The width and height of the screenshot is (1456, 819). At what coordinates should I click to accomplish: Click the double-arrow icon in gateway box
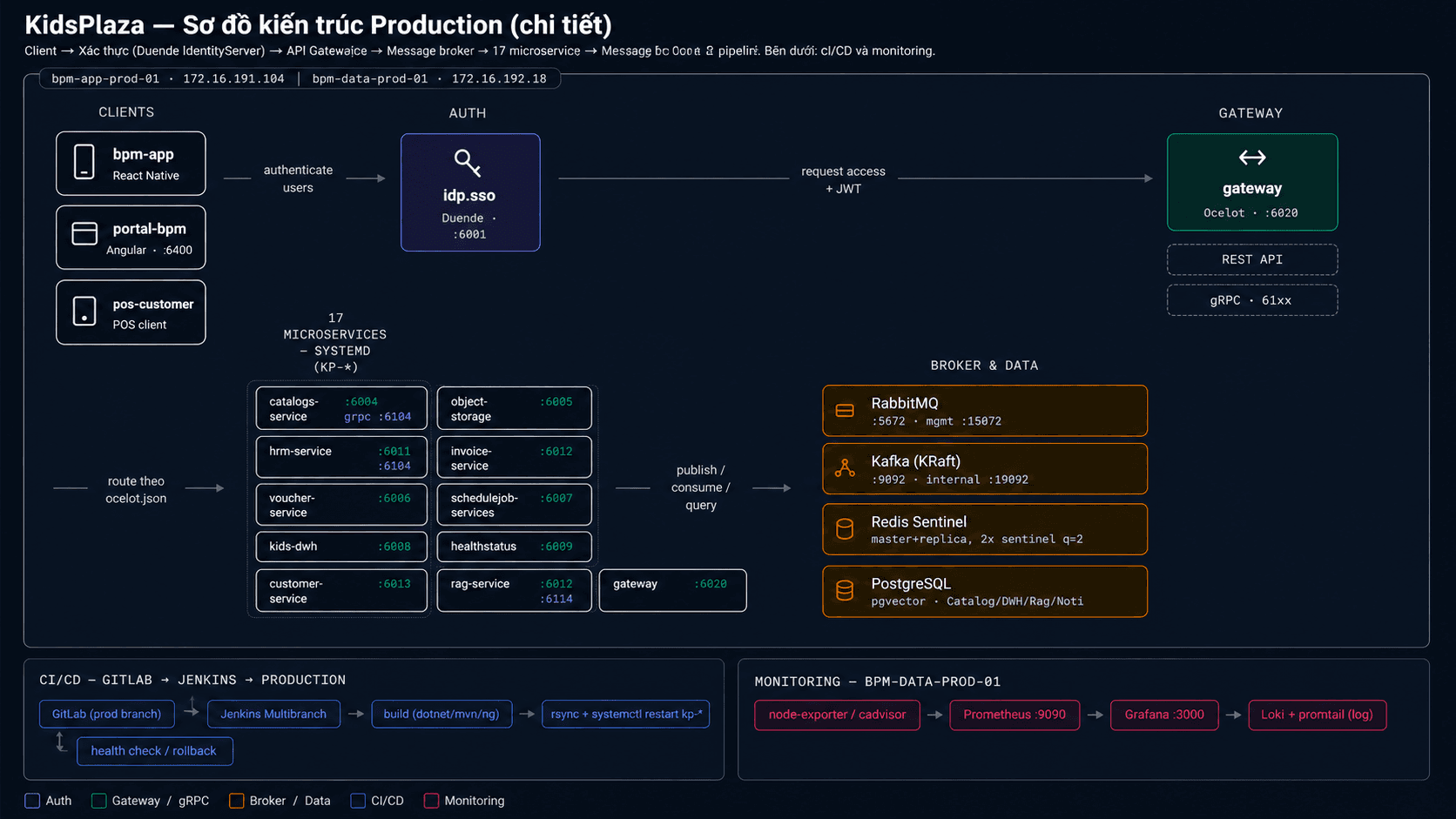tap(1252, 158)
